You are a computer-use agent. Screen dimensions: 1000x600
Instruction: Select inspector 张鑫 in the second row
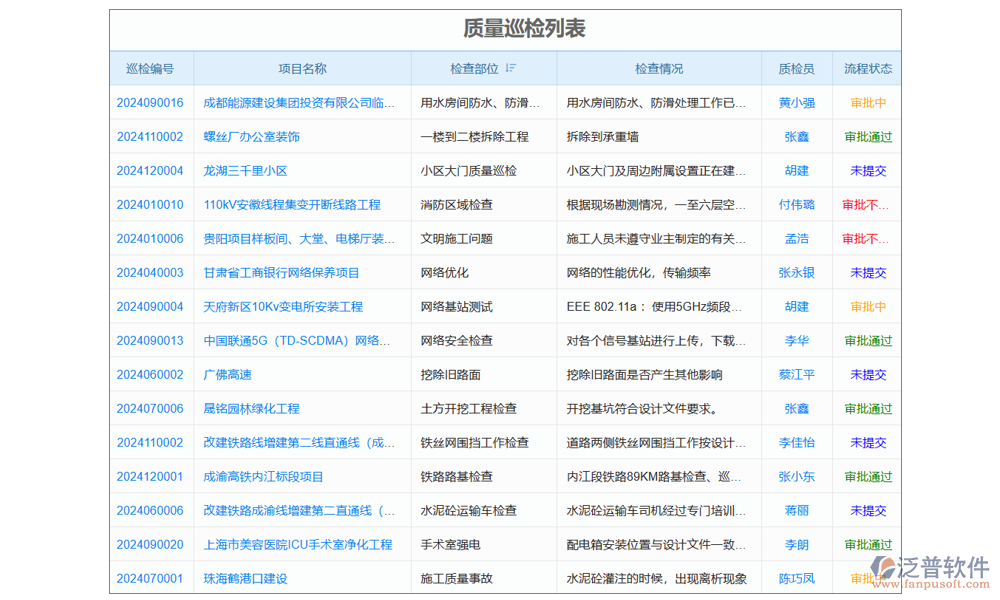796,137
